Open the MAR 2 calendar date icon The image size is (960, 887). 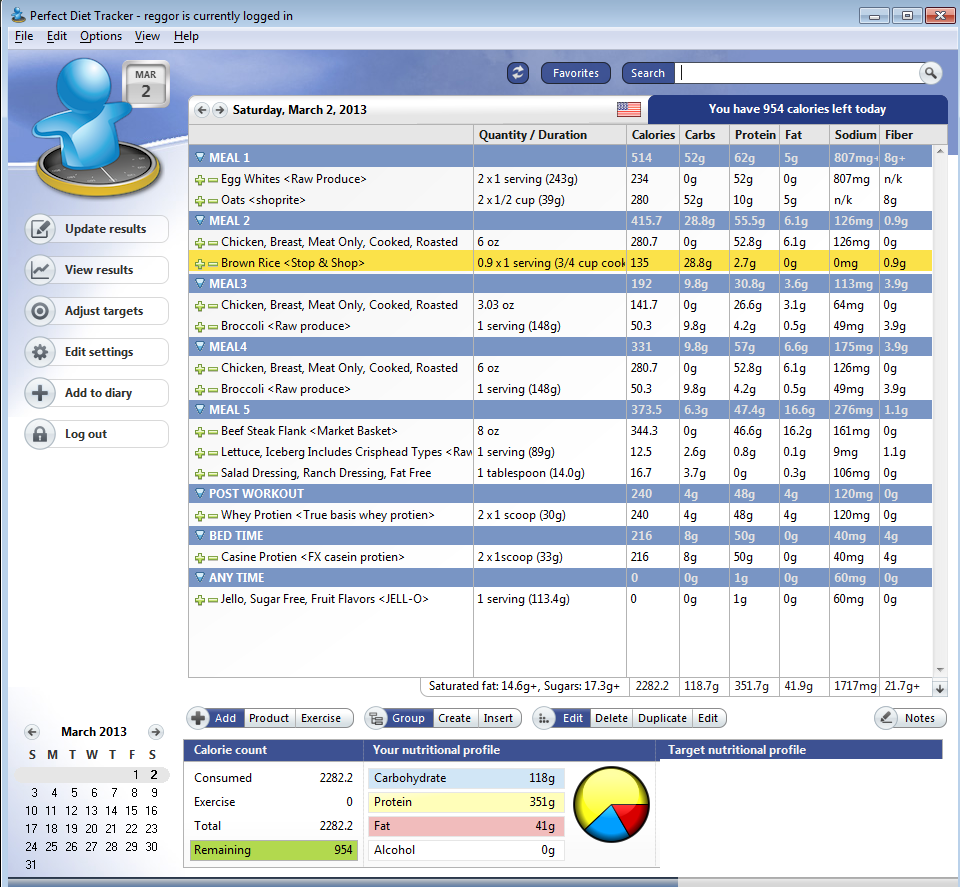tap(145, 84)
